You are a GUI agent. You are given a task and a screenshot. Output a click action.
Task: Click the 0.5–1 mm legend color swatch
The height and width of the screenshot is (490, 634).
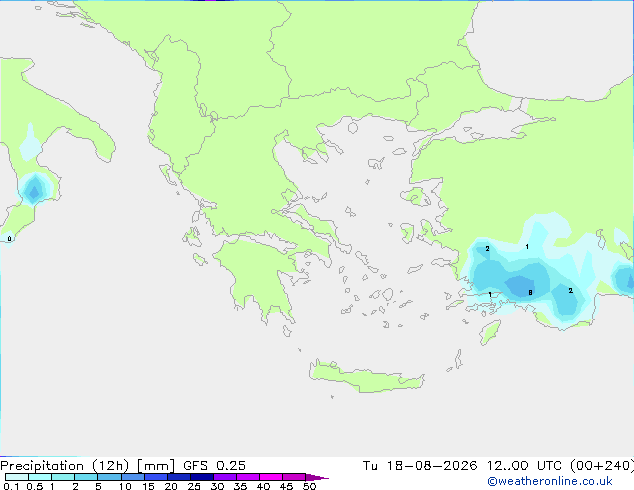tap(40, 477)
